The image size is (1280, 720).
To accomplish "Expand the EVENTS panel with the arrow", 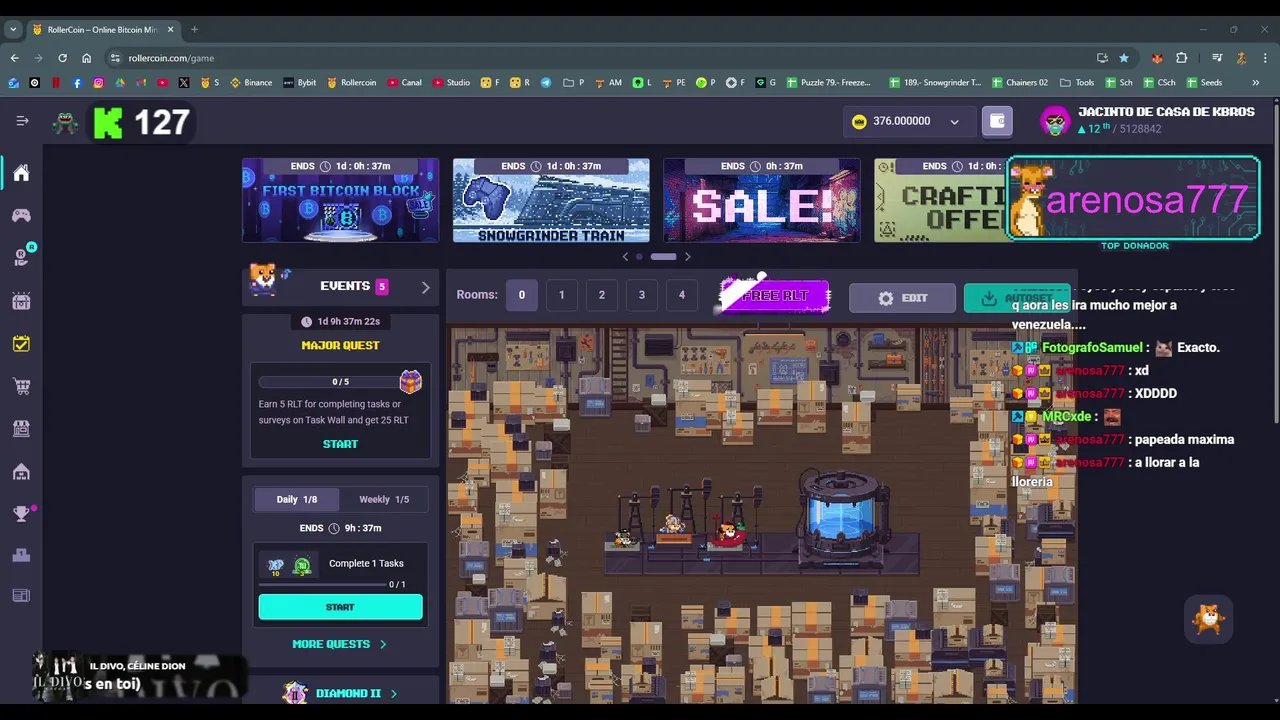I will (425, 287).
